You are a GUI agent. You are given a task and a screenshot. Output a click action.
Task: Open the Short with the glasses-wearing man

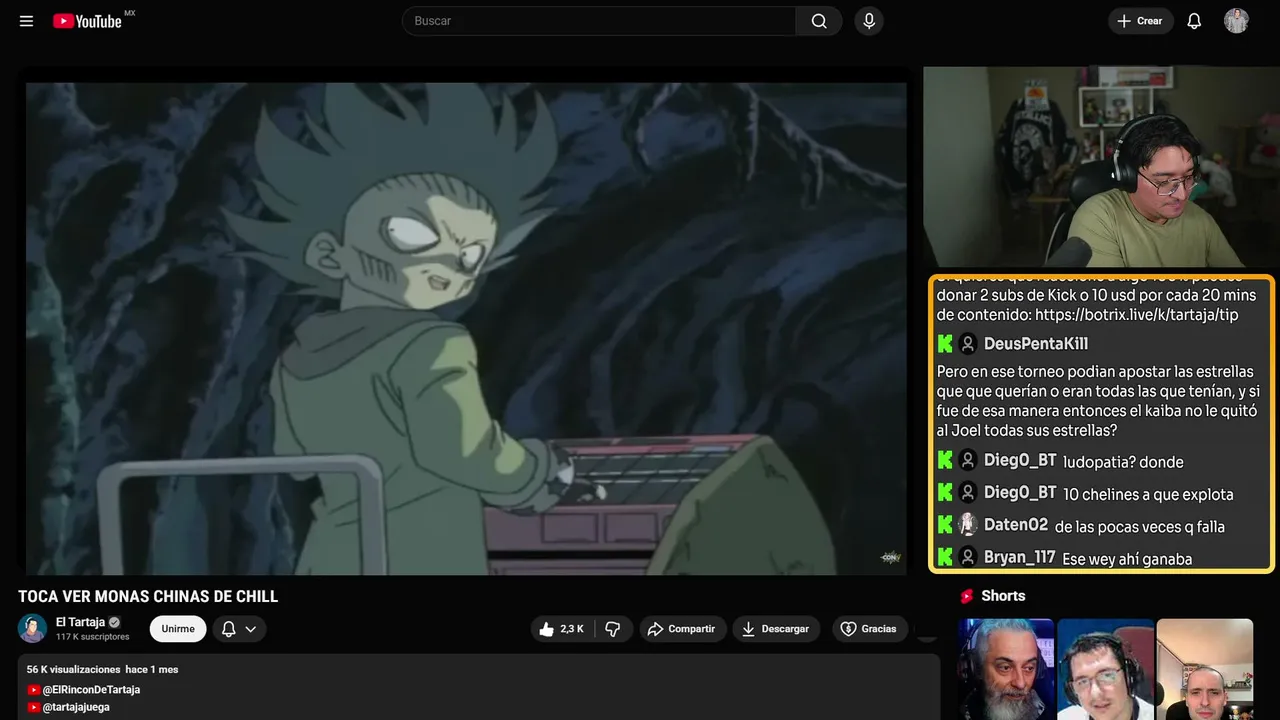click(x=1105, y=669)
